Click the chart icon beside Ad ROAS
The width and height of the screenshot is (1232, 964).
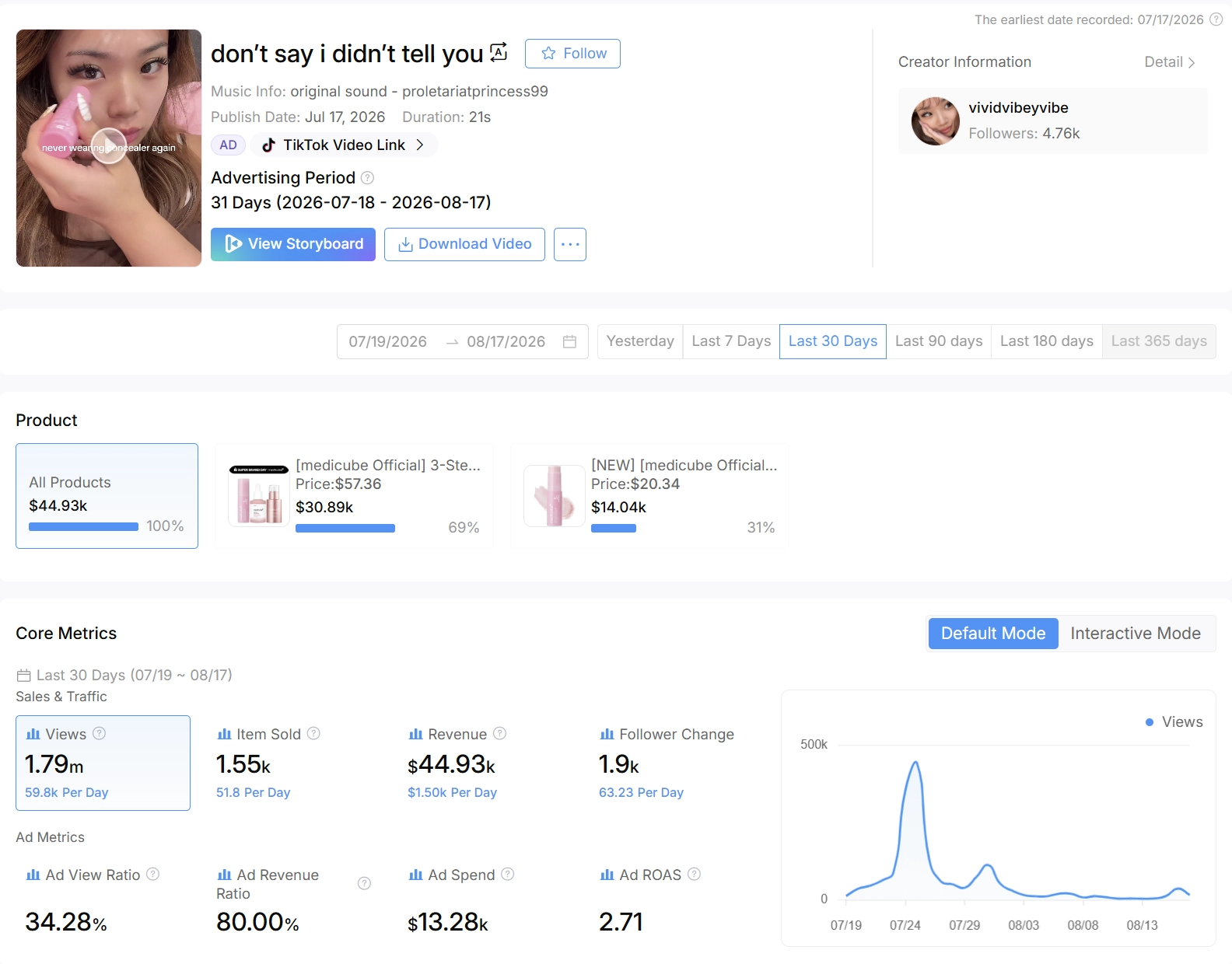(607, 875)
